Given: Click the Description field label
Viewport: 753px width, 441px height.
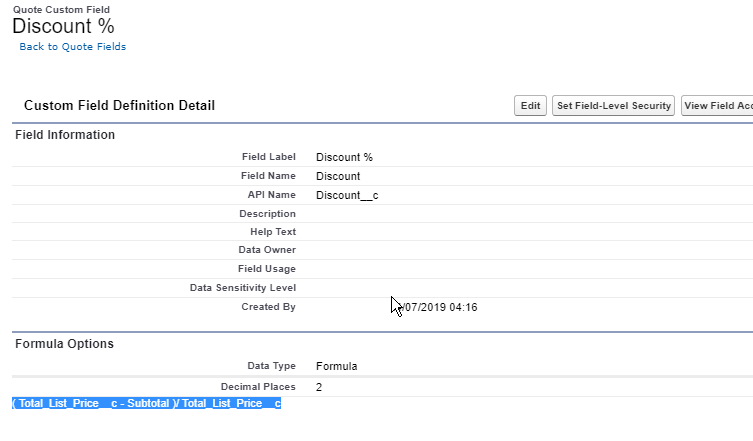Looking at the screenshot, I should click(267, 214).
